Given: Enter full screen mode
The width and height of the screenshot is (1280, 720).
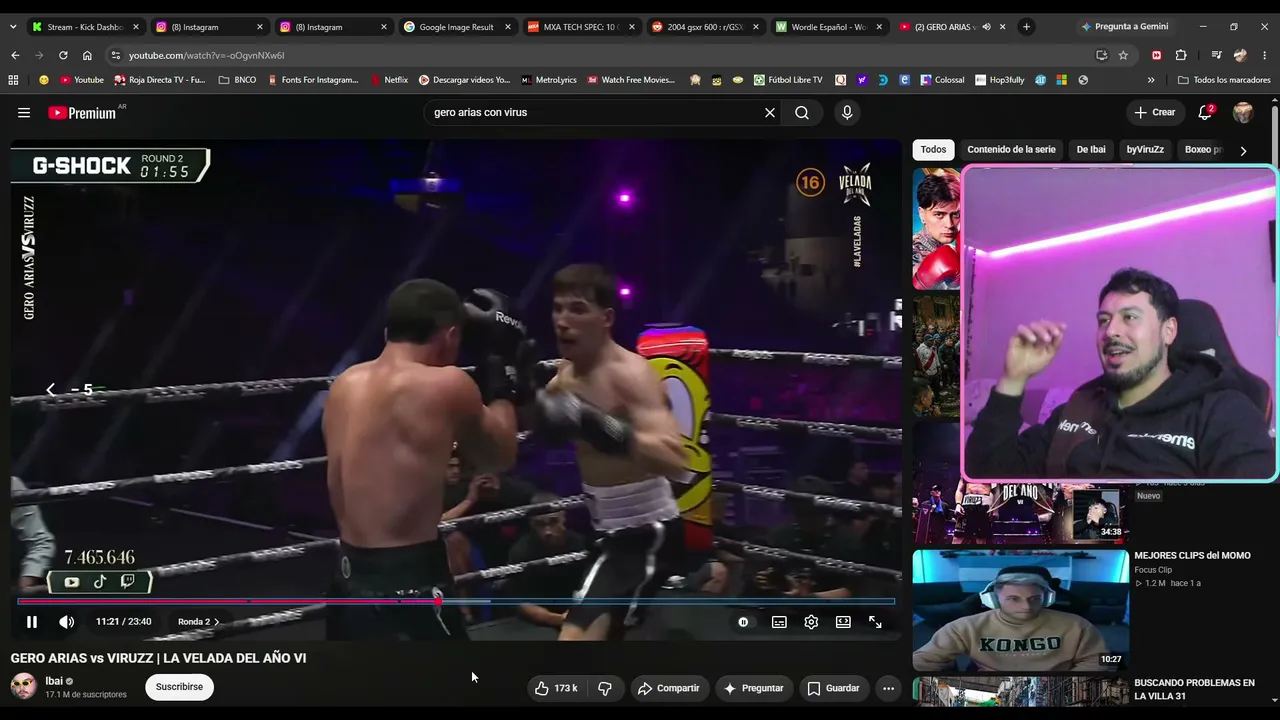Looking at the screenshot, I should 875,622.
